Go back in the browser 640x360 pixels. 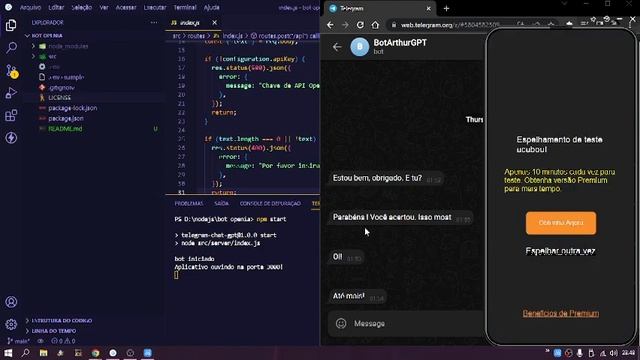tap(330, 25)
